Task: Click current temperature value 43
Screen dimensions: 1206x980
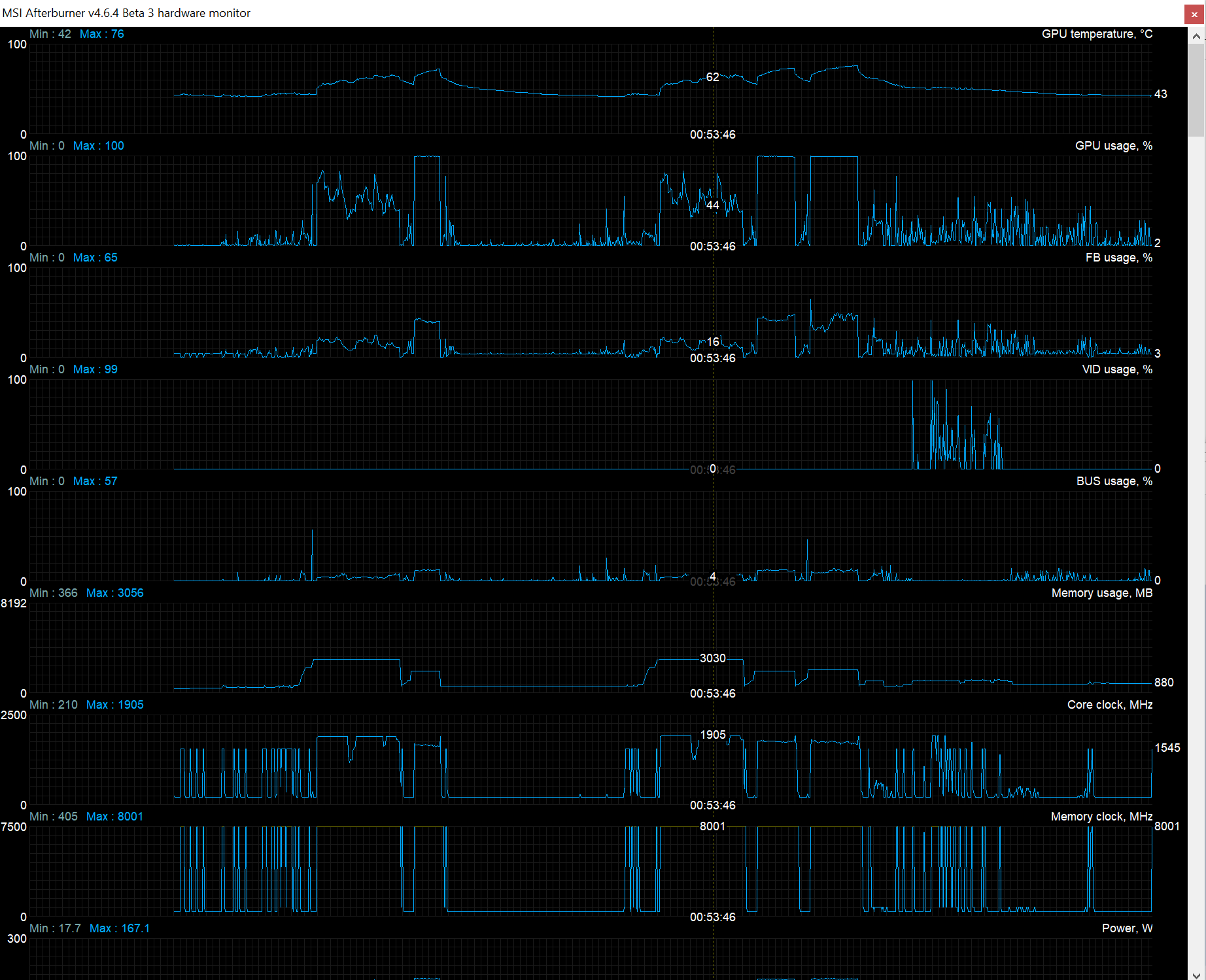Action: [1161, 94]
